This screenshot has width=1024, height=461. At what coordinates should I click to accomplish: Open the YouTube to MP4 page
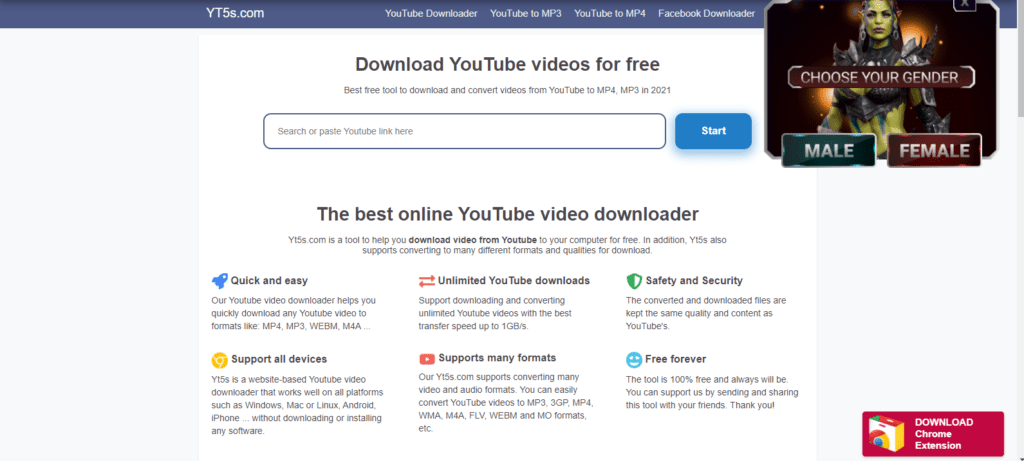coord(610,13)
